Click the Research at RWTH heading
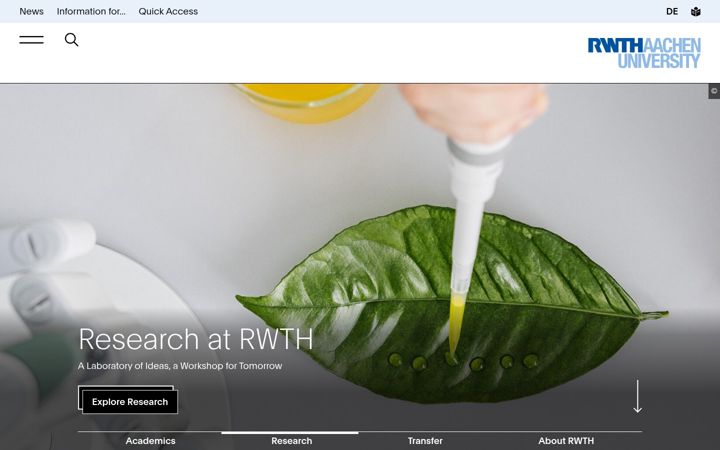Image resolution: width=720 pixels, height=450 pixels. point(196,339)
